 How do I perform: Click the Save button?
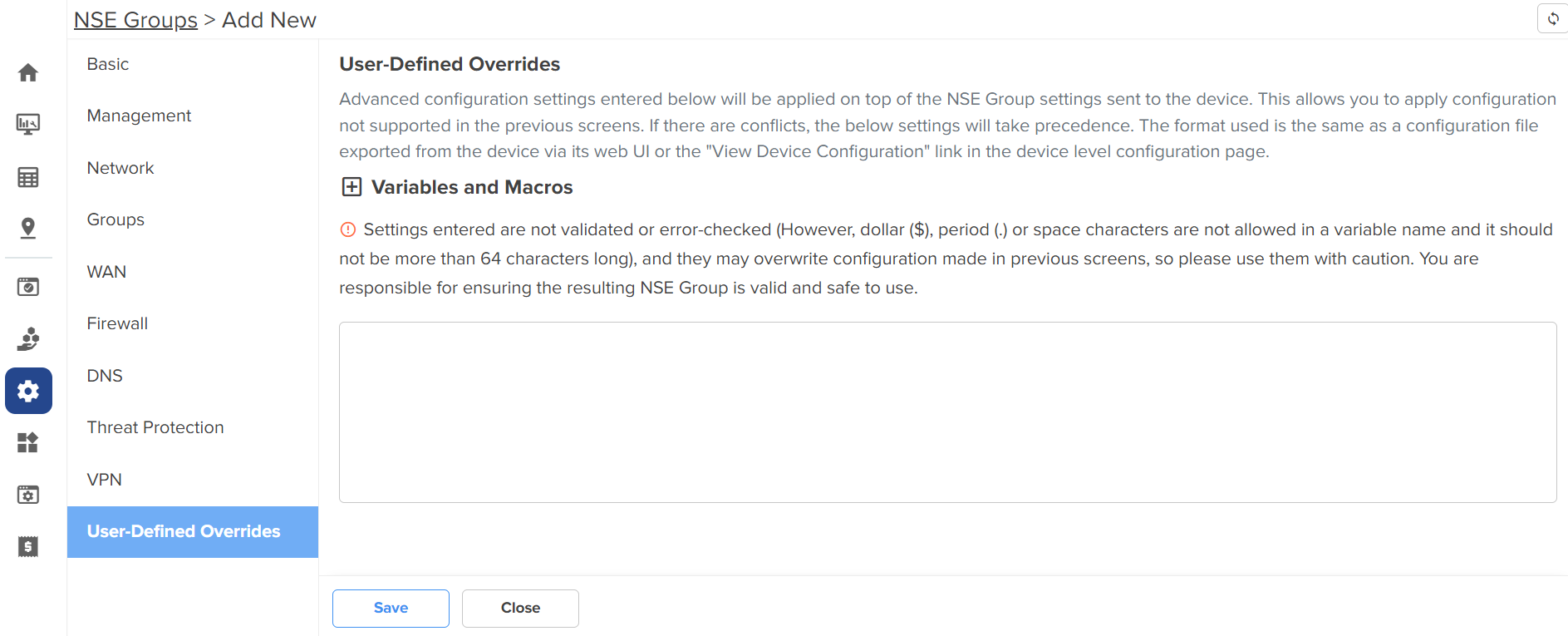[391, 609]
